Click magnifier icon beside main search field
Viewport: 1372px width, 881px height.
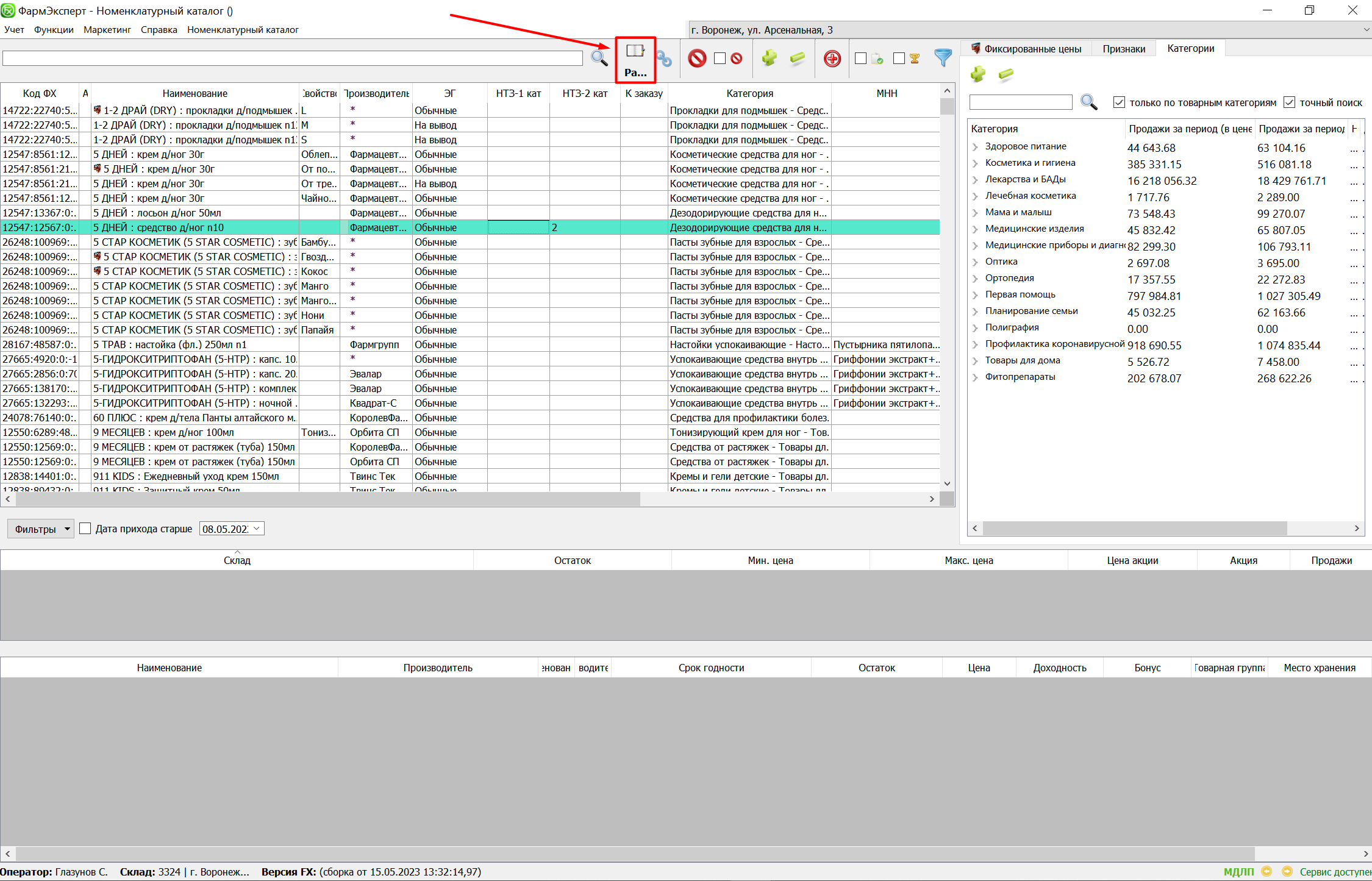599,58
